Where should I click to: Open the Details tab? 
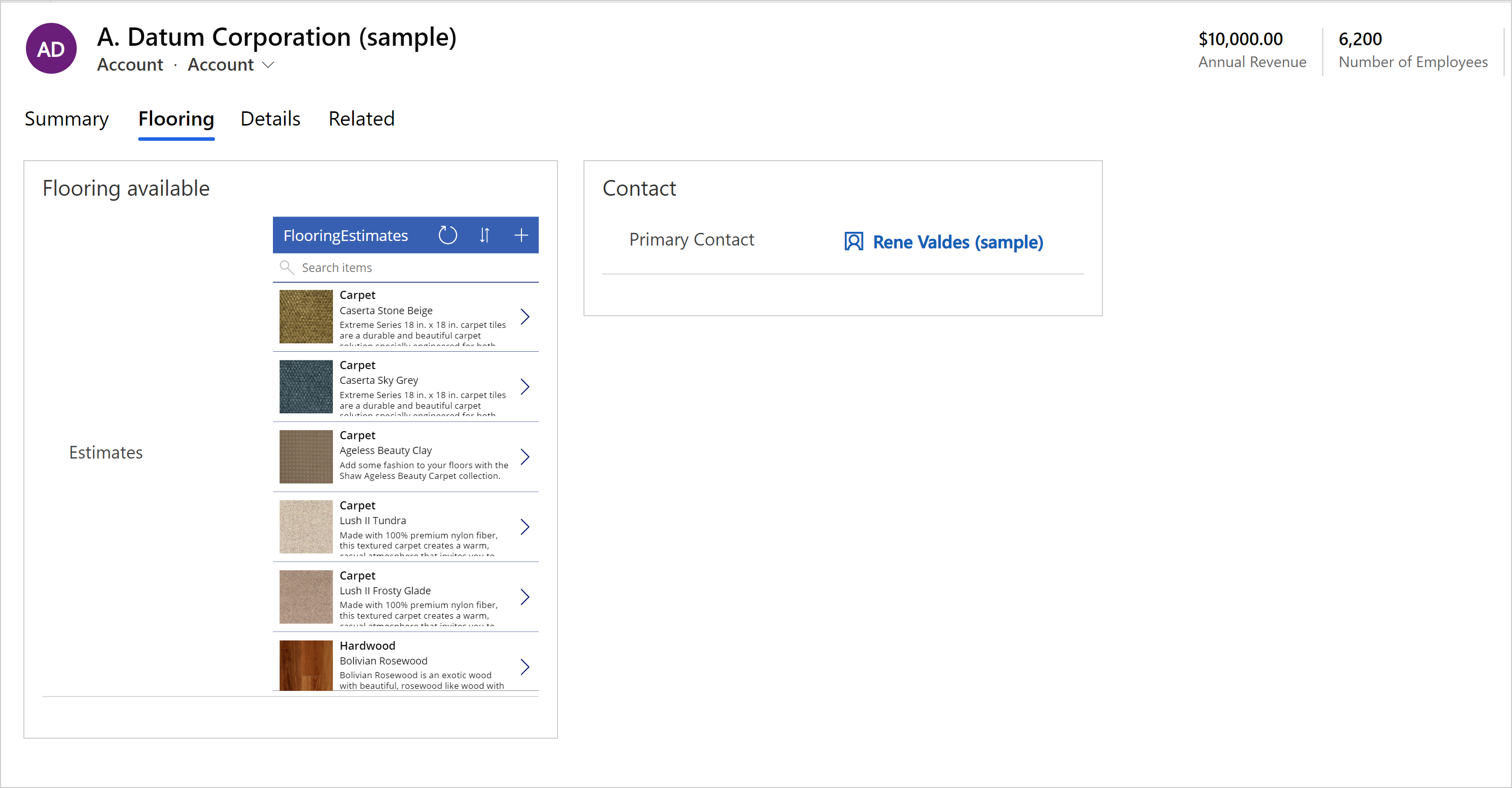point(269,118)
